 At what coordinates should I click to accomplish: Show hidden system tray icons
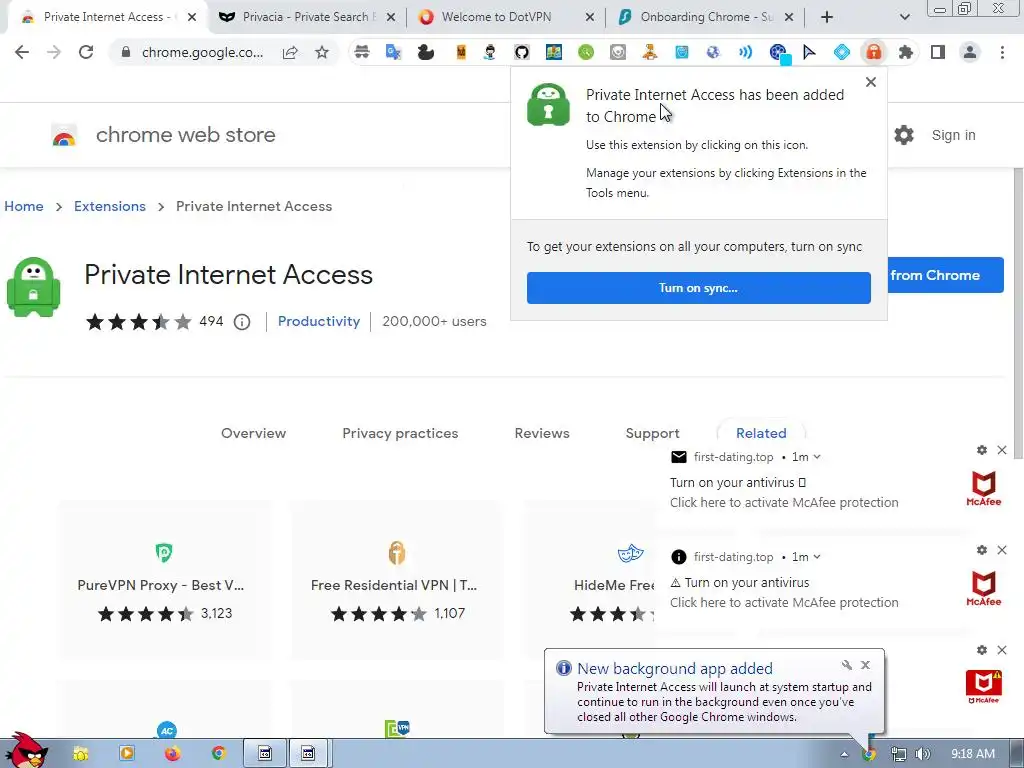[x=844, y=754]
